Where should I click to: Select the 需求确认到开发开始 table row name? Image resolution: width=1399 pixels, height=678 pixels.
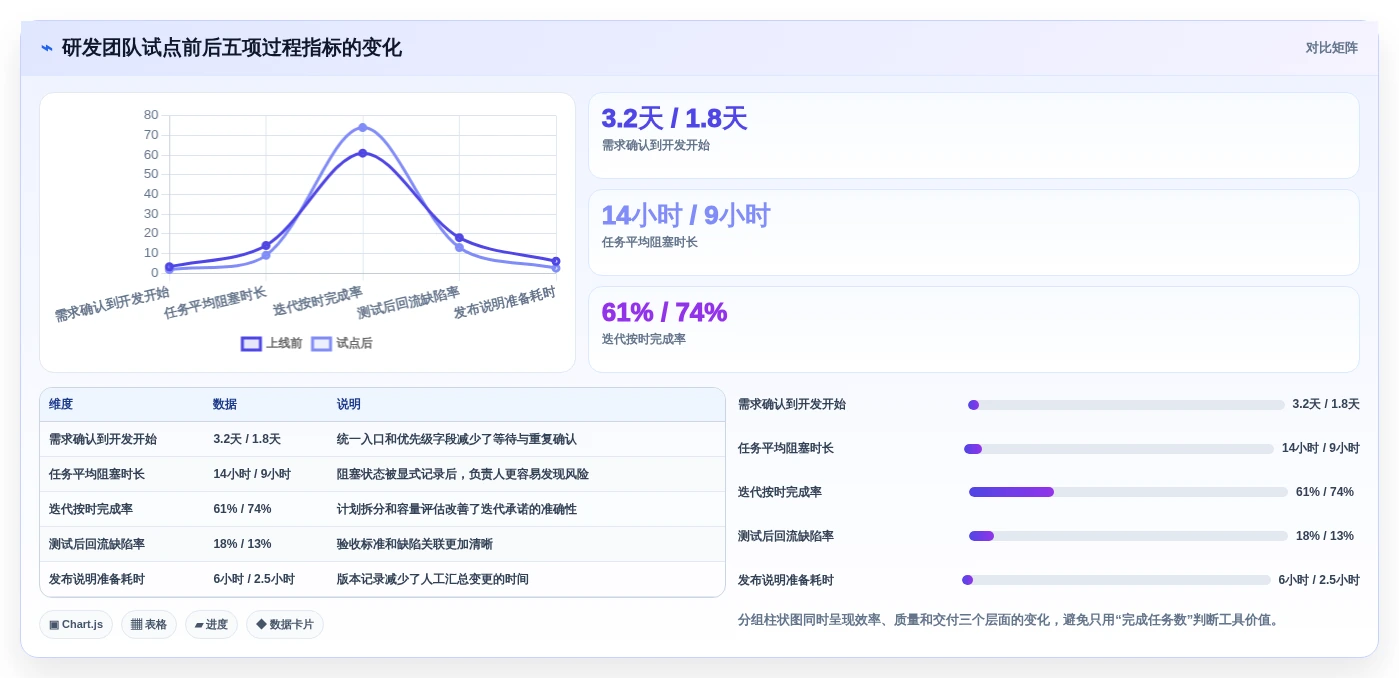coord(103,439)
